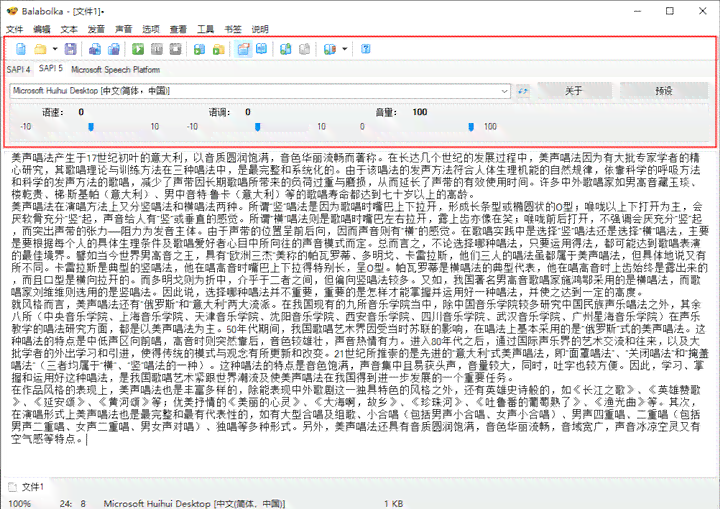
Task: Switch to the SAPI 4 tab
Action: [18, 69]
